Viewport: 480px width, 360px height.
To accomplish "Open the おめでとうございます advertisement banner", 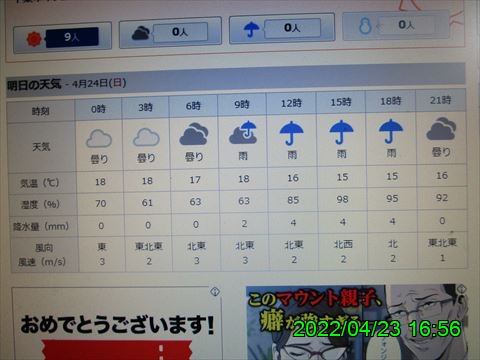I will (x=117, y=323).
